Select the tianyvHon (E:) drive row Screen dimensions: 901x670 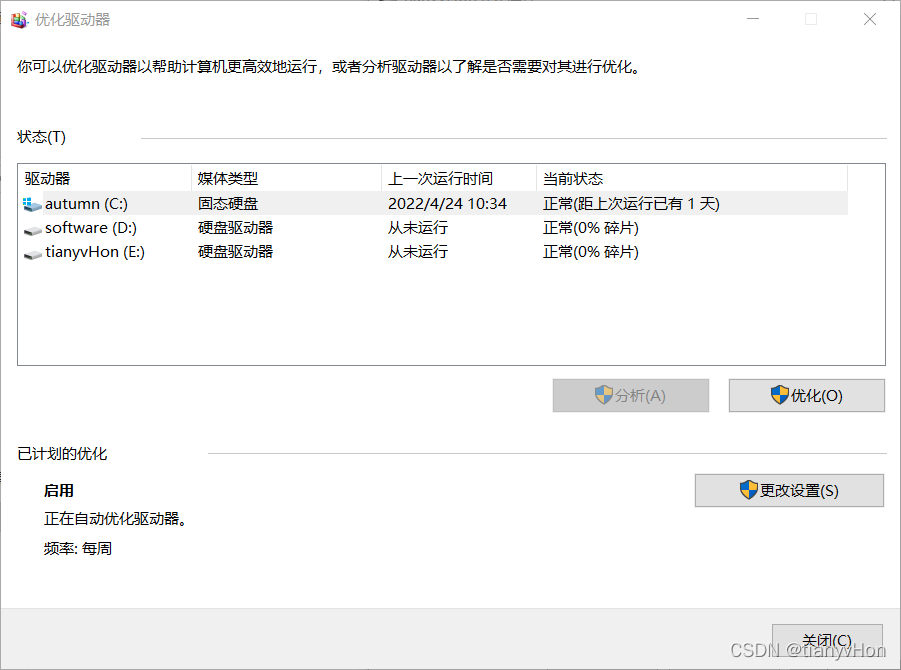pyautogui.click(x=434, y=252)
